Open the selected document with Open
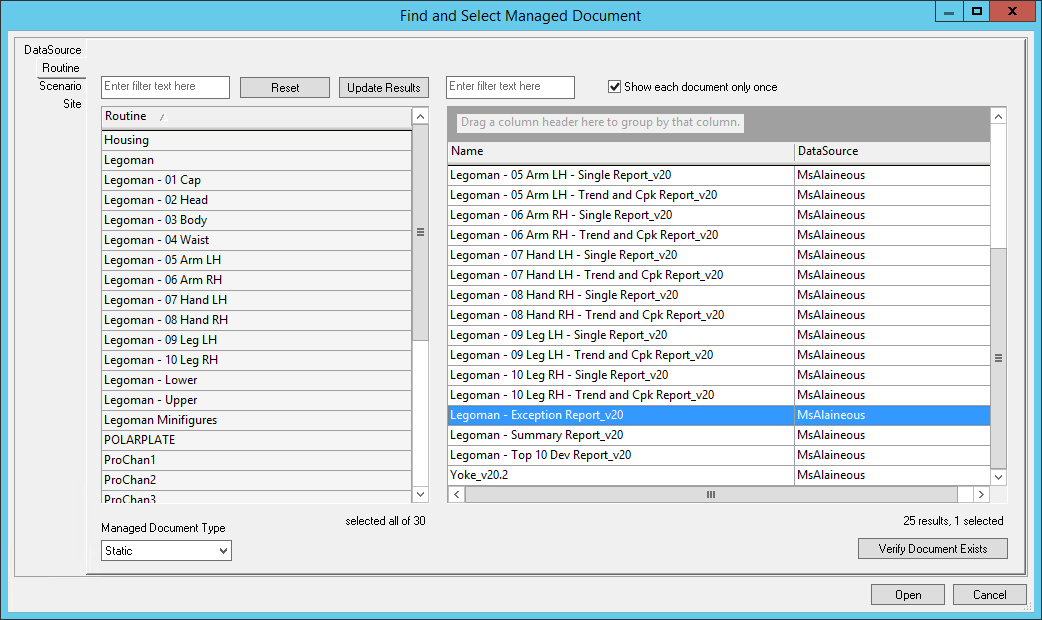The image size is (1042, 620). pos(907,595)
